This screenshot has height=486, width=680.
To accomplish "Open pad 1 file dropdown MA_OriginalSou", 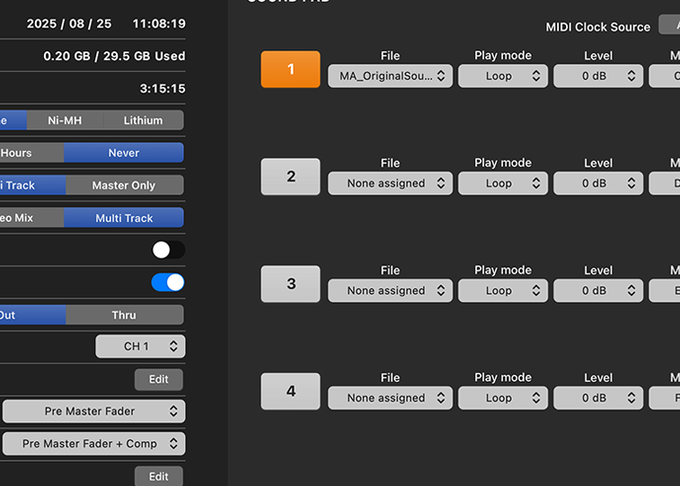I will (390, 76).
